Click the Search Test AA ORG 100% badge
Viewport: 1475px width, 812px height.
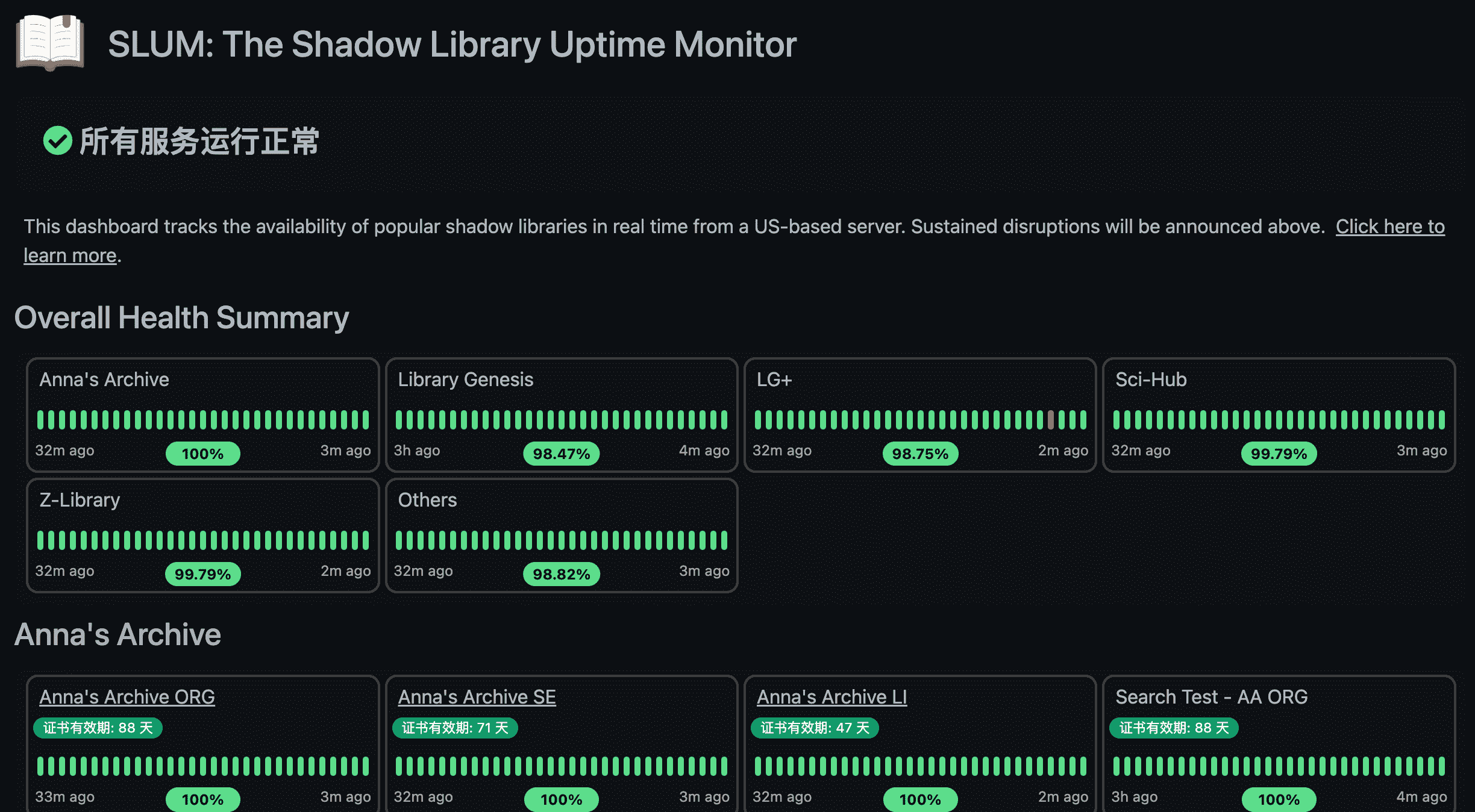pos(1279,799)
